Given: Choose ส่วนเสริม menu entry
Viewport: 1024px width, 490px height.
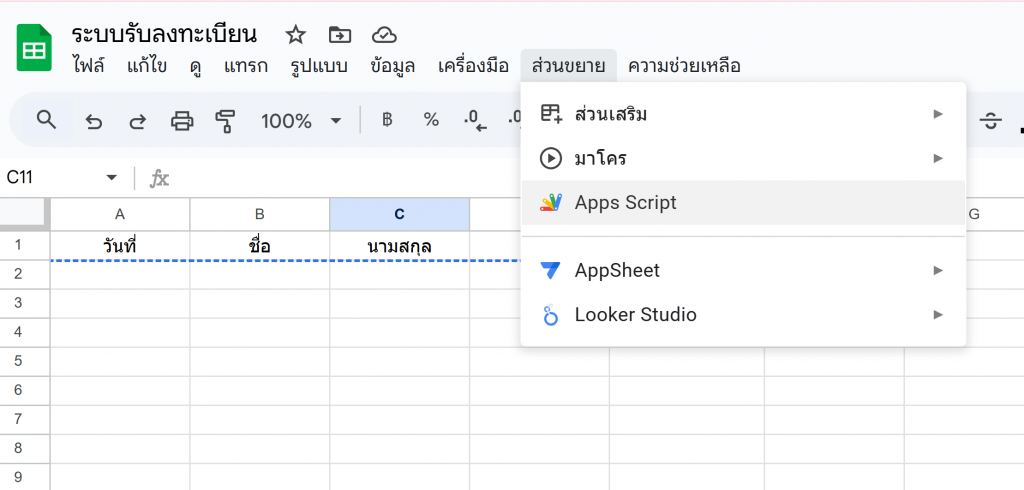Looking at the screenshot, I should [x=743, y=114].
